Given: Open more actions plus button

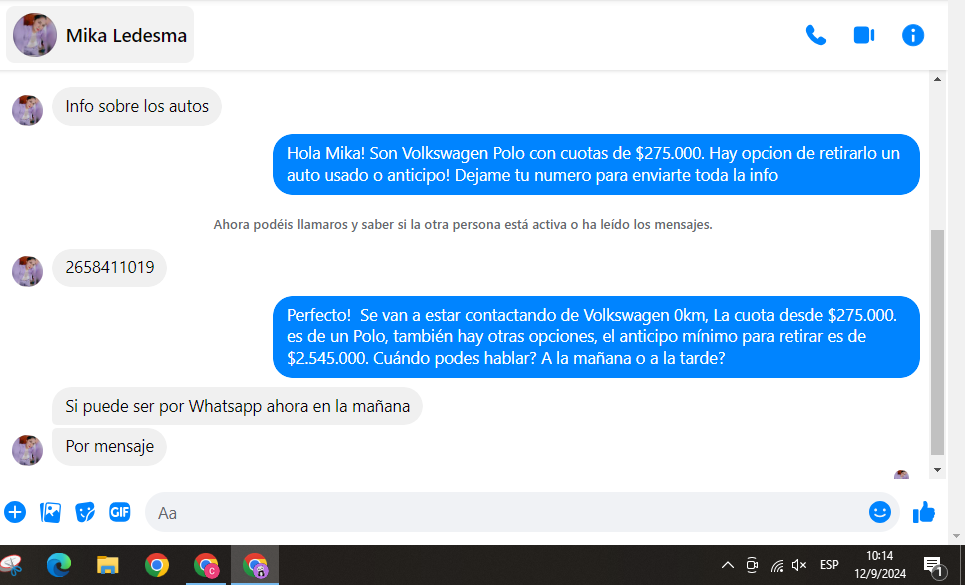Looking at the screenshot, I should (x=15, y=512).
